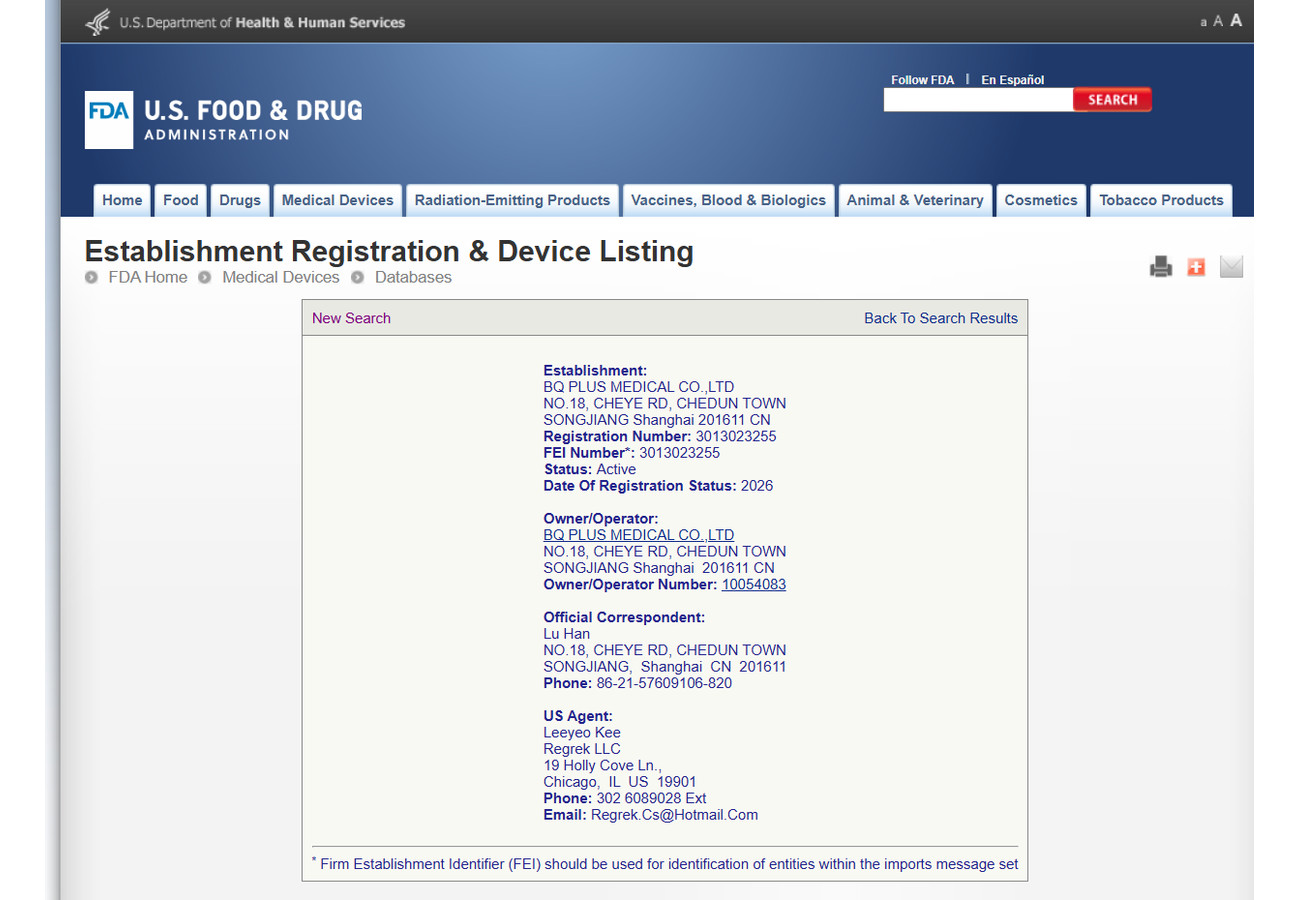Follow the 'Follow FDA' link
Image resolution: width=1300 pixels, height=900 pixels.
922,80
